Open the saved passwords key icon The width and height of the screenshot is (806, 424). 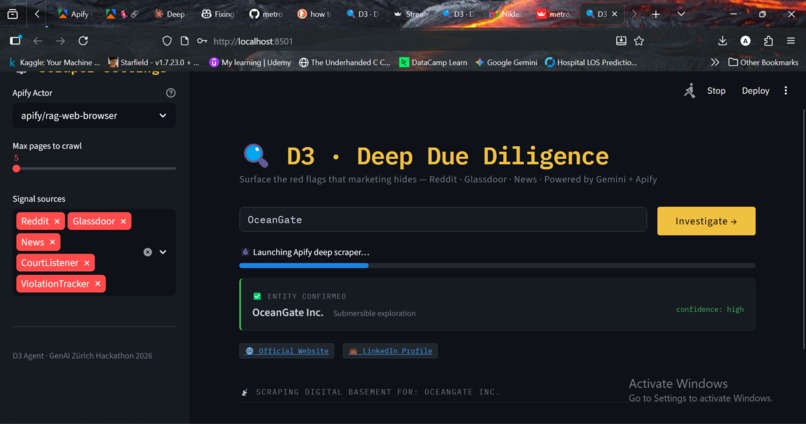click(202, 41)
